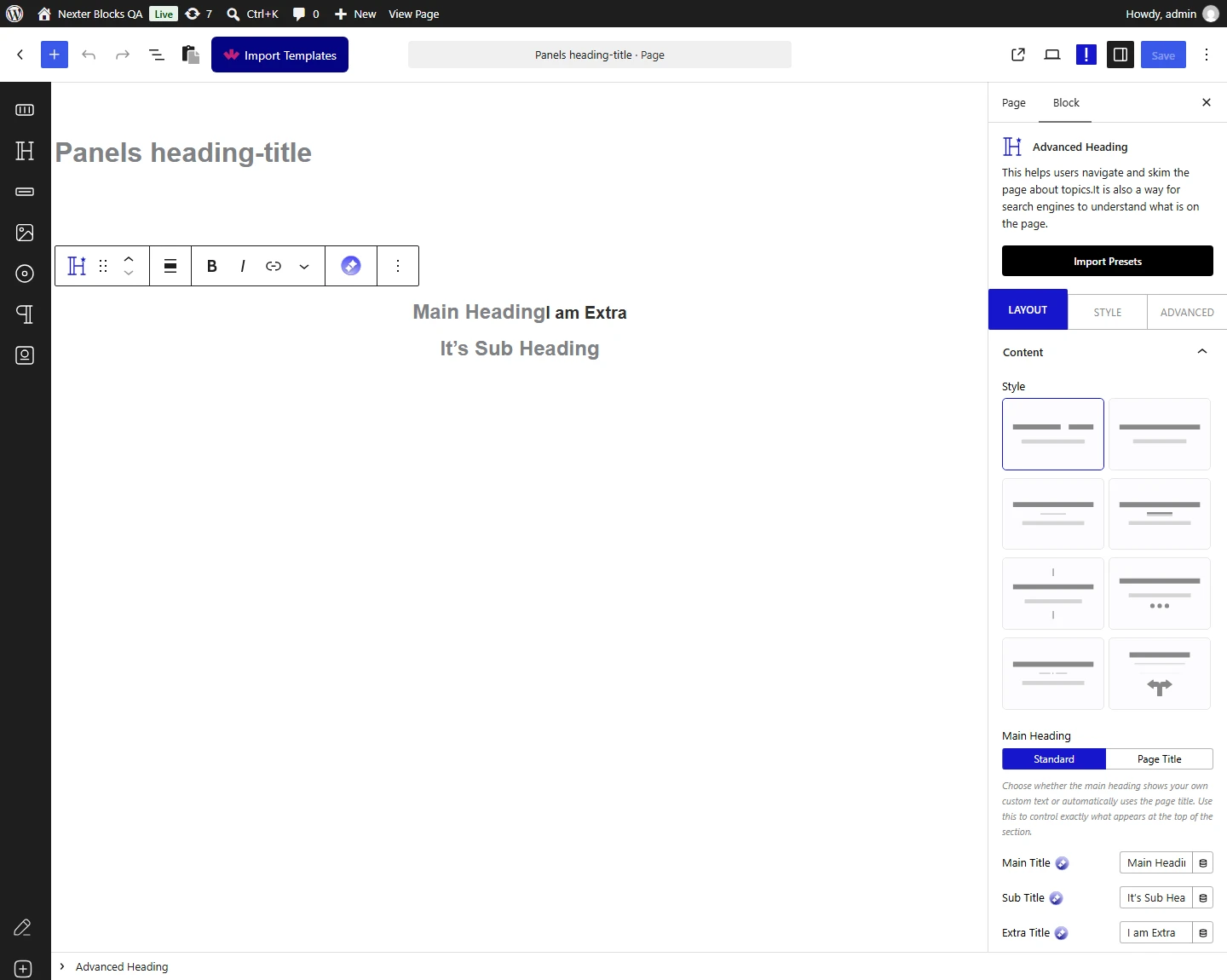Open dynamic content for Sub Title

(1203, 898)
